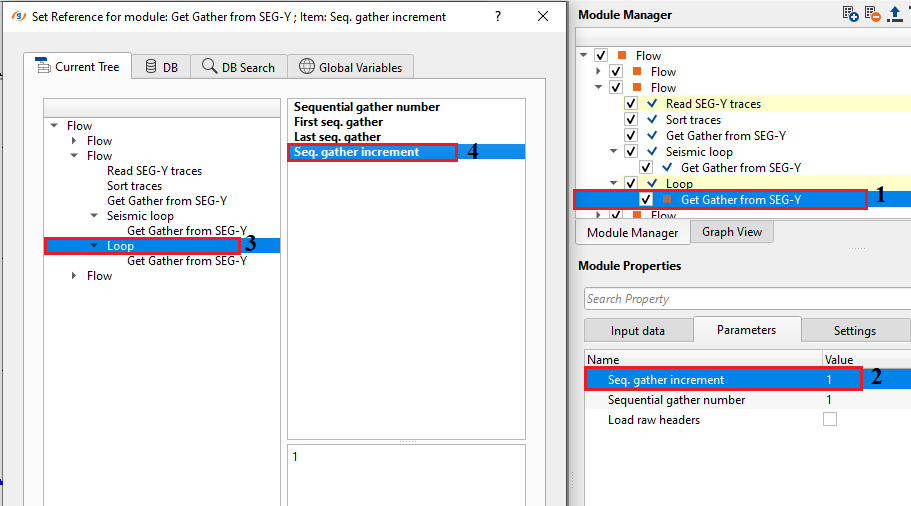
Task: Expand the last collapsed Flow node in the dialog tree
Action: coord(74,275)
